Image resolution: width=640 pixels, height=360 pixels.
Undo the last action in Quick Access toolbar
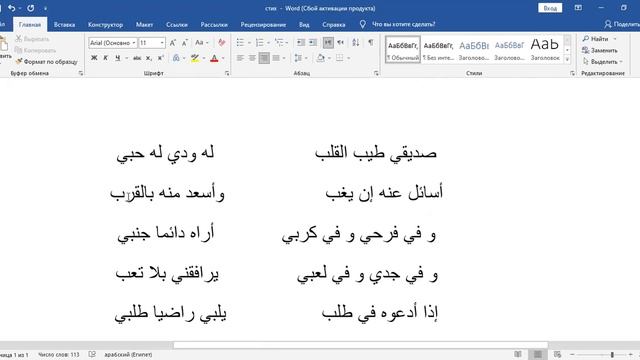(11, 8)
